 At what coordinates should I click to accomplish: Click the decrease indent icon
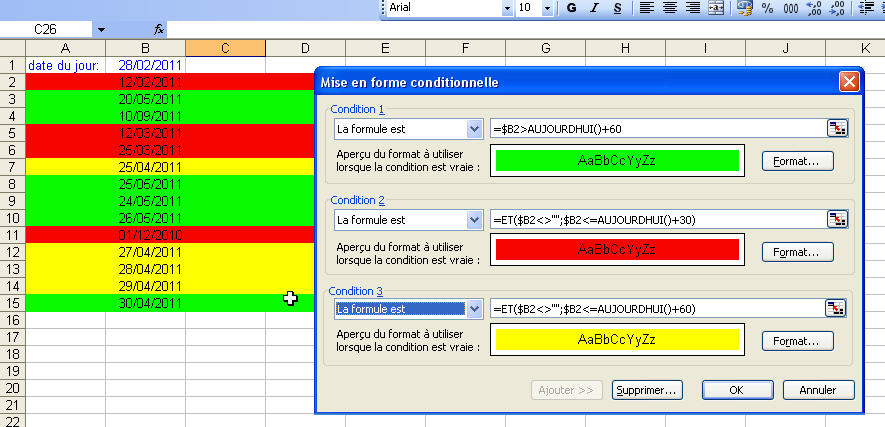click(x=864, y=8)
